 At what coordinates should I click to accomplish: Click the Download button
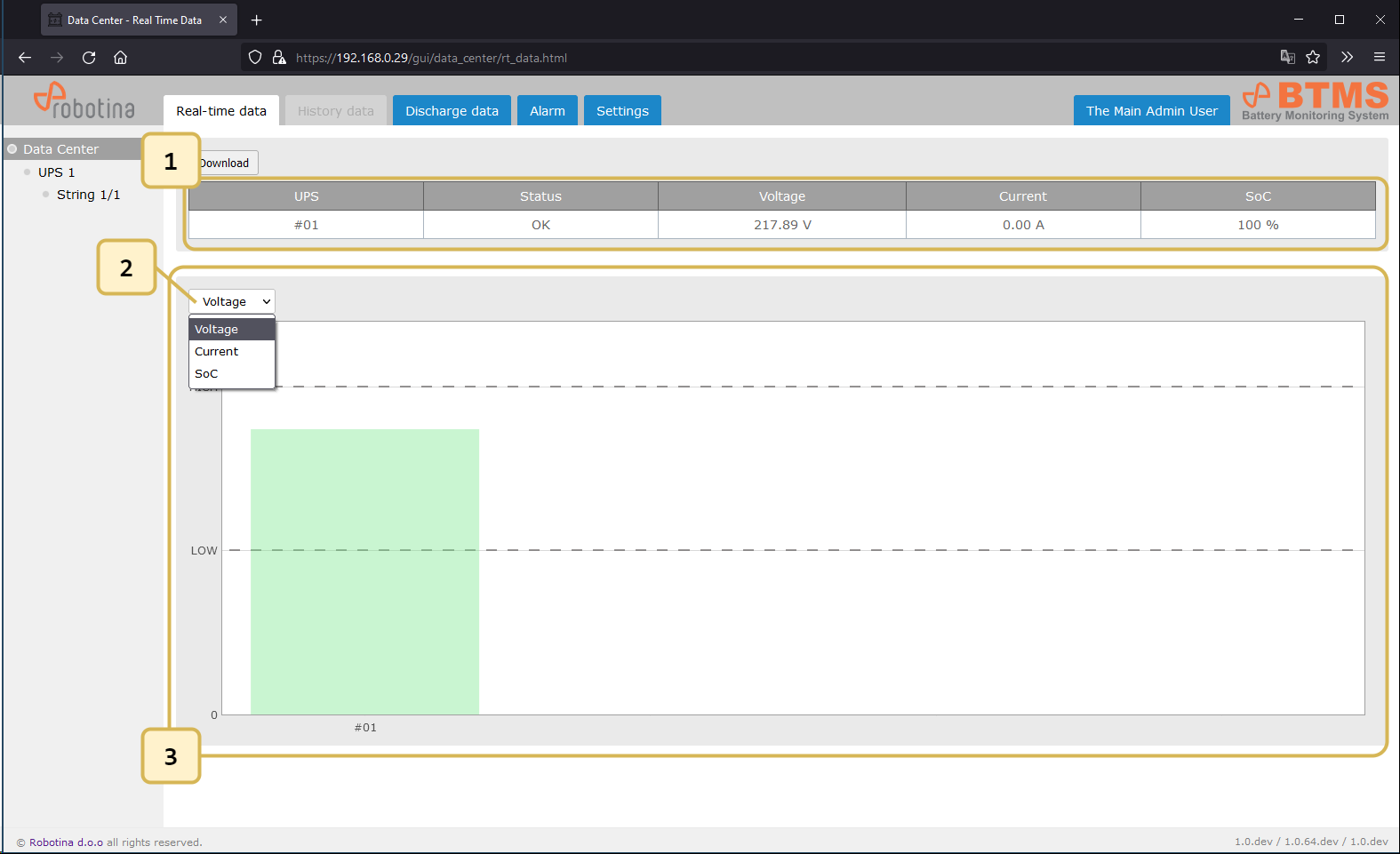tap(228, 164)
